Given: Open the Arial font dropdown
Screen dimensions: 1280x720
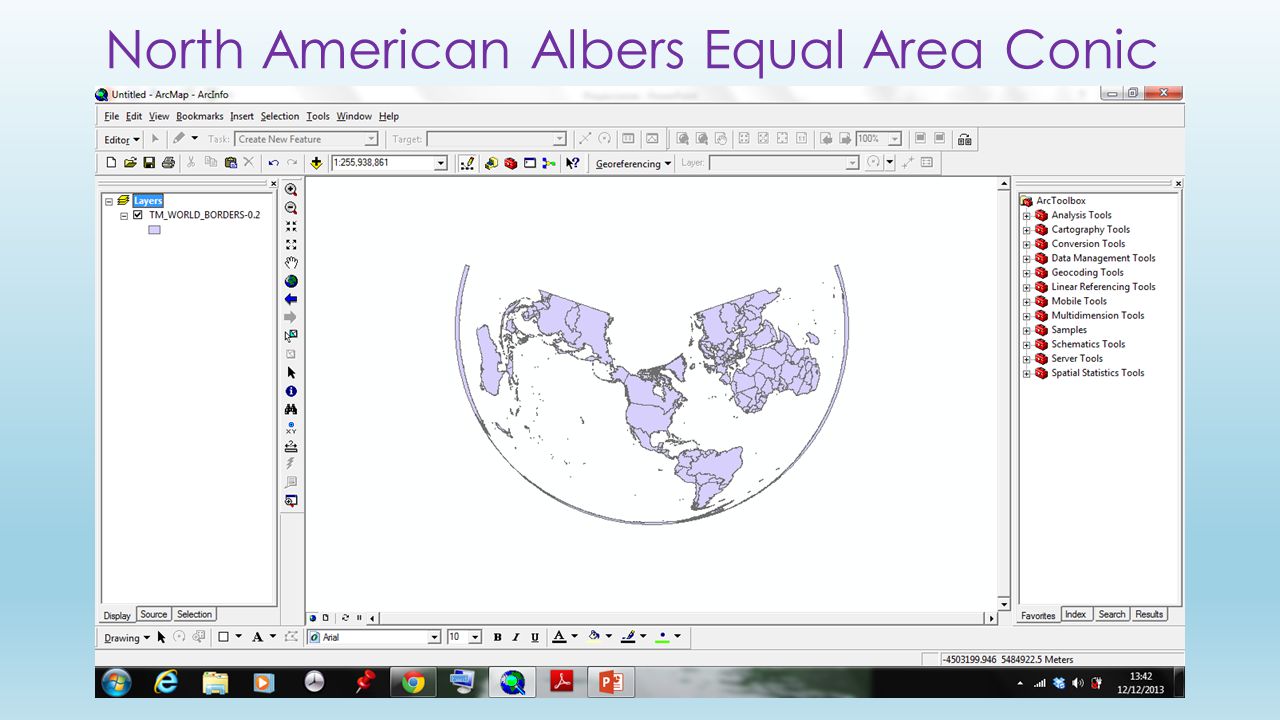Looking at the screenshot, I should pyautogui.click(x=434, y=637).
